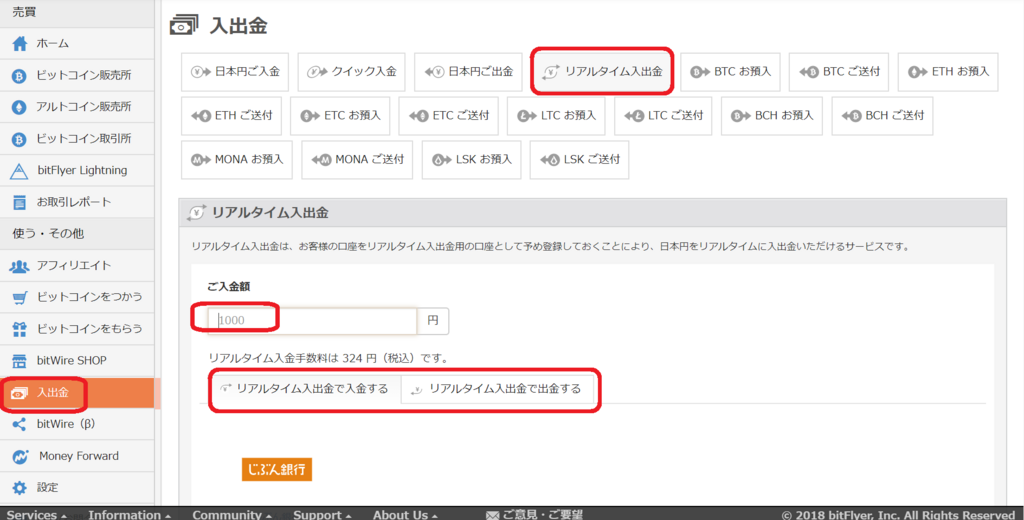Select the MONA お預入 tab
Screen dimensions: 1024x520
click(236, 159)
